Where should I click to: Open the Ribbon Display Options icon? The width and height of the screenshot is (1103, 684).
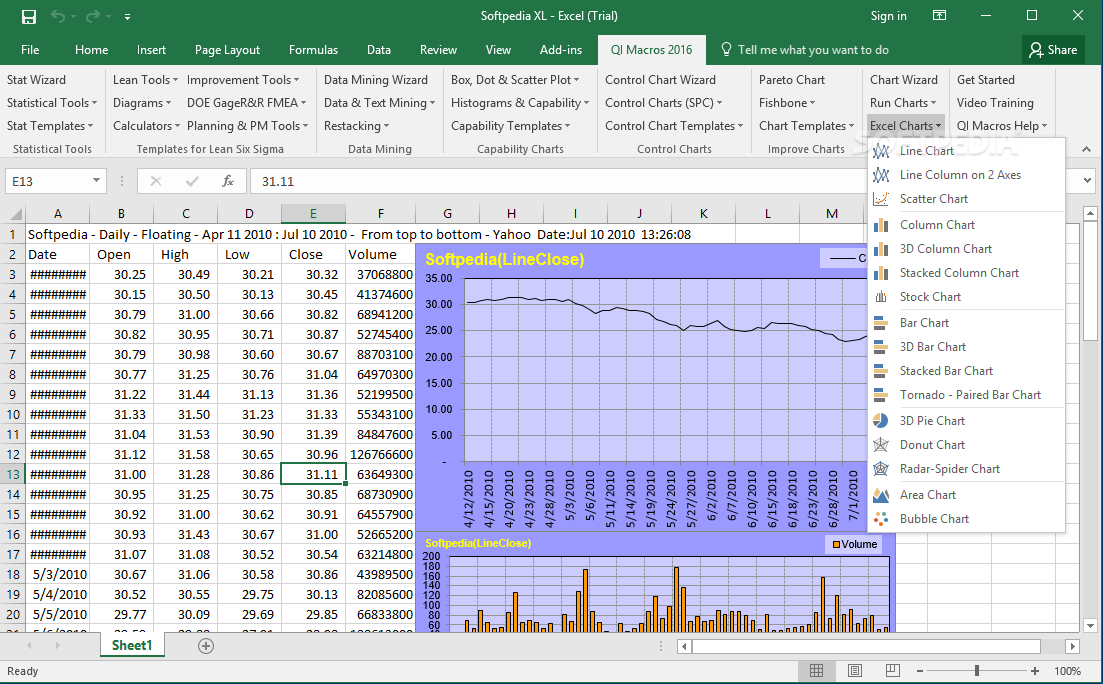click(939, 15)
